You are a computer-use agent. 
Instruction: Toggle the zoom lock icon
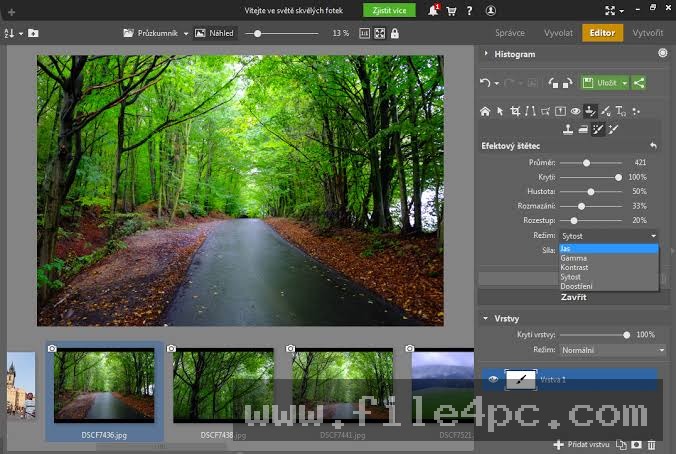[394, 33]
